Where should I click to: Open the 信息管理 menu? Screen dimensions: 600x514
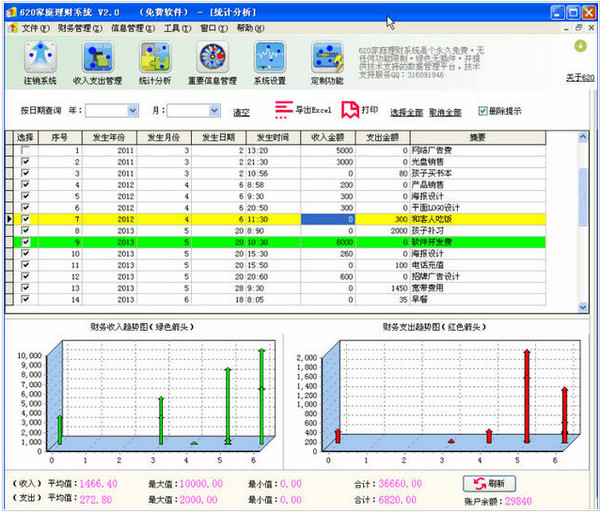pyautogui.click(x=133, y=28)
